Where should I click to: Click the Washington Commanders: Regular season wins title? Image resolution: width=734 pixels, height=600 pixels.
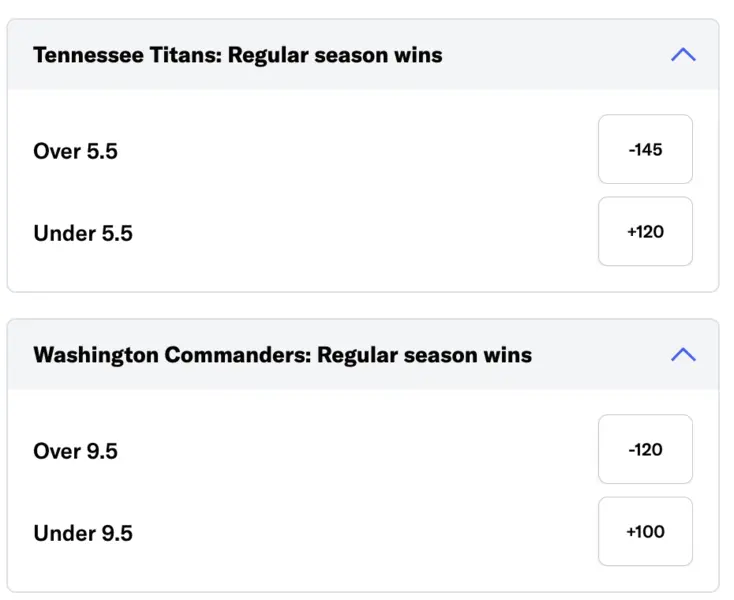[282, 355]
